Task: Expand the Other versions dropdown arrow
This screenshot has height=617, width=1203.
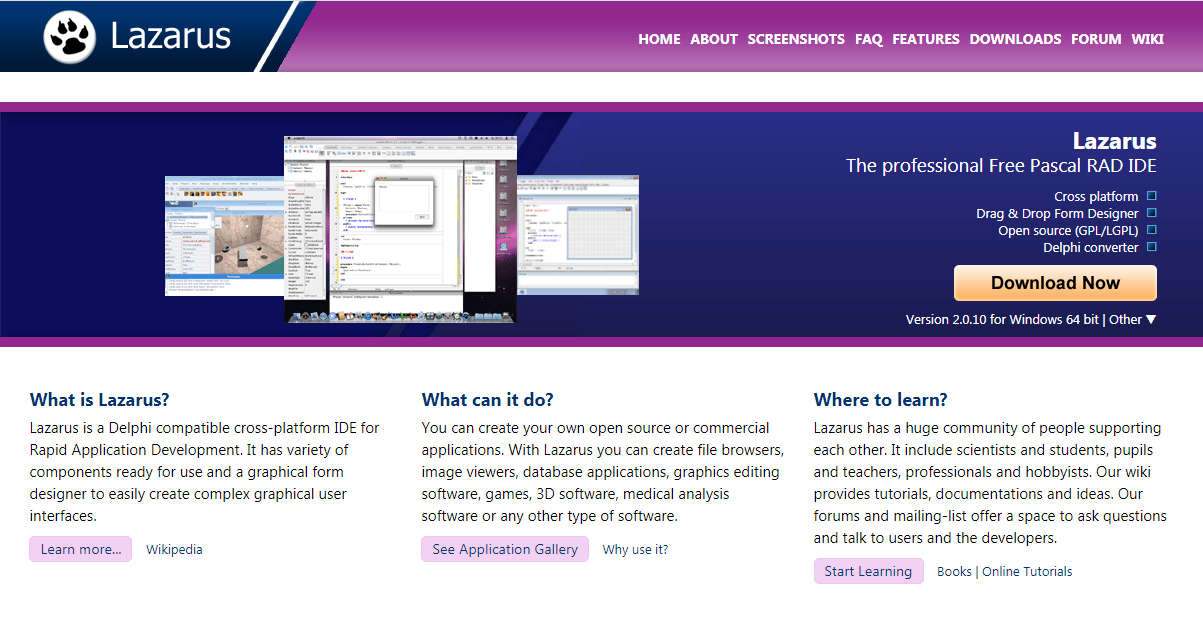Action: point(1151,319)
